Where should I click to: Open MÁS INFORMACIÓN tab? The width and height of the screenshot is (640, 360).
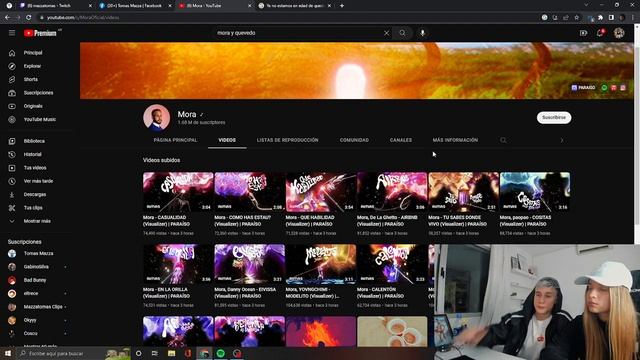[455, 140]
